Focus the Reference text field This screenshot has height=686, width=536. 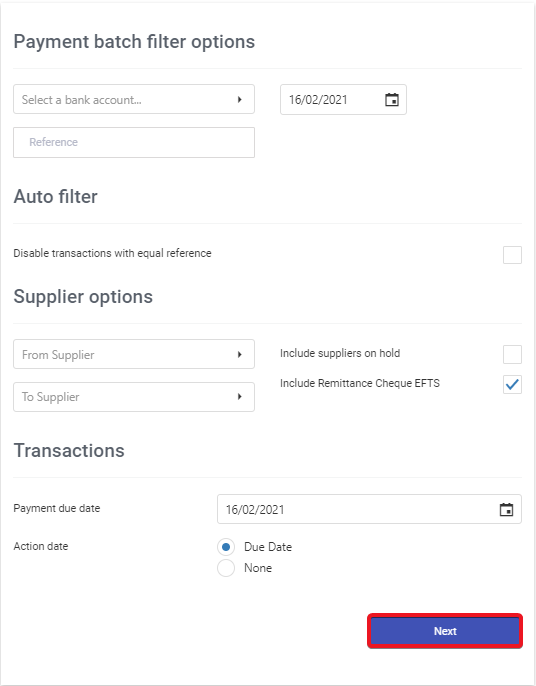click(x=134, y=142)
